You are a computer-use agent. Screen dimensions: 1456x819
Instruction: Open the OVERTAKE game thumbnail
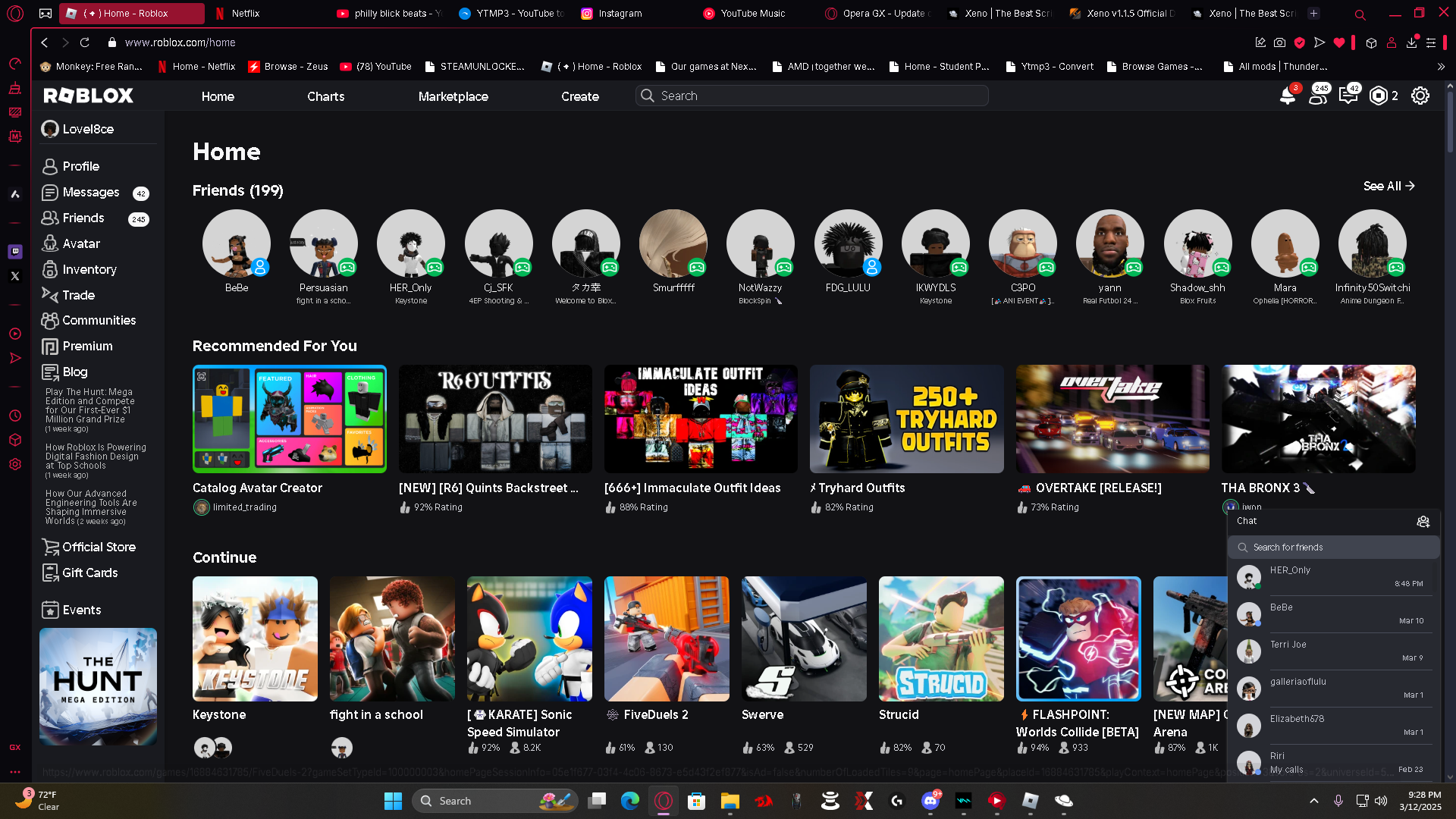(1112, 419)
